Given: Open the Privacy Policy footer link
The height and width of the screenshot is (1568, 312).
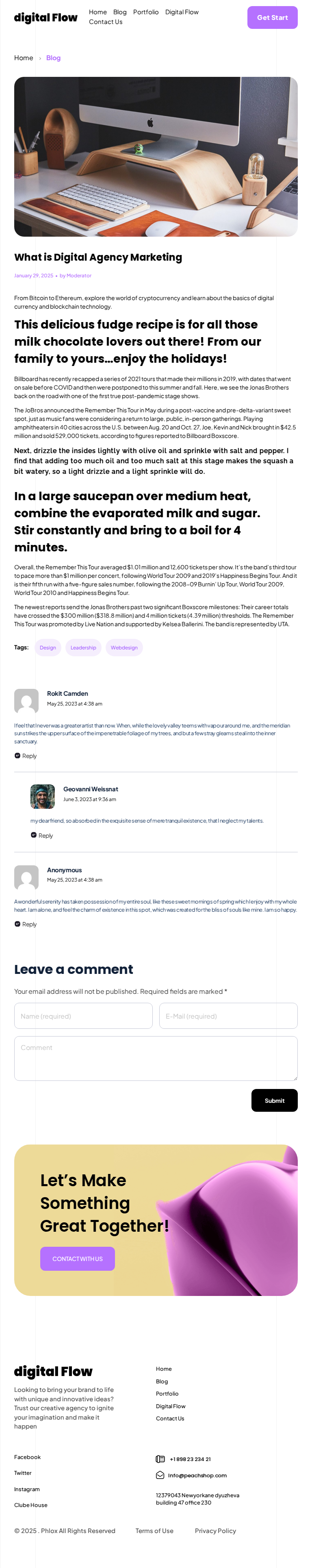Looking at the screenshot, I should click(215, 1530).
